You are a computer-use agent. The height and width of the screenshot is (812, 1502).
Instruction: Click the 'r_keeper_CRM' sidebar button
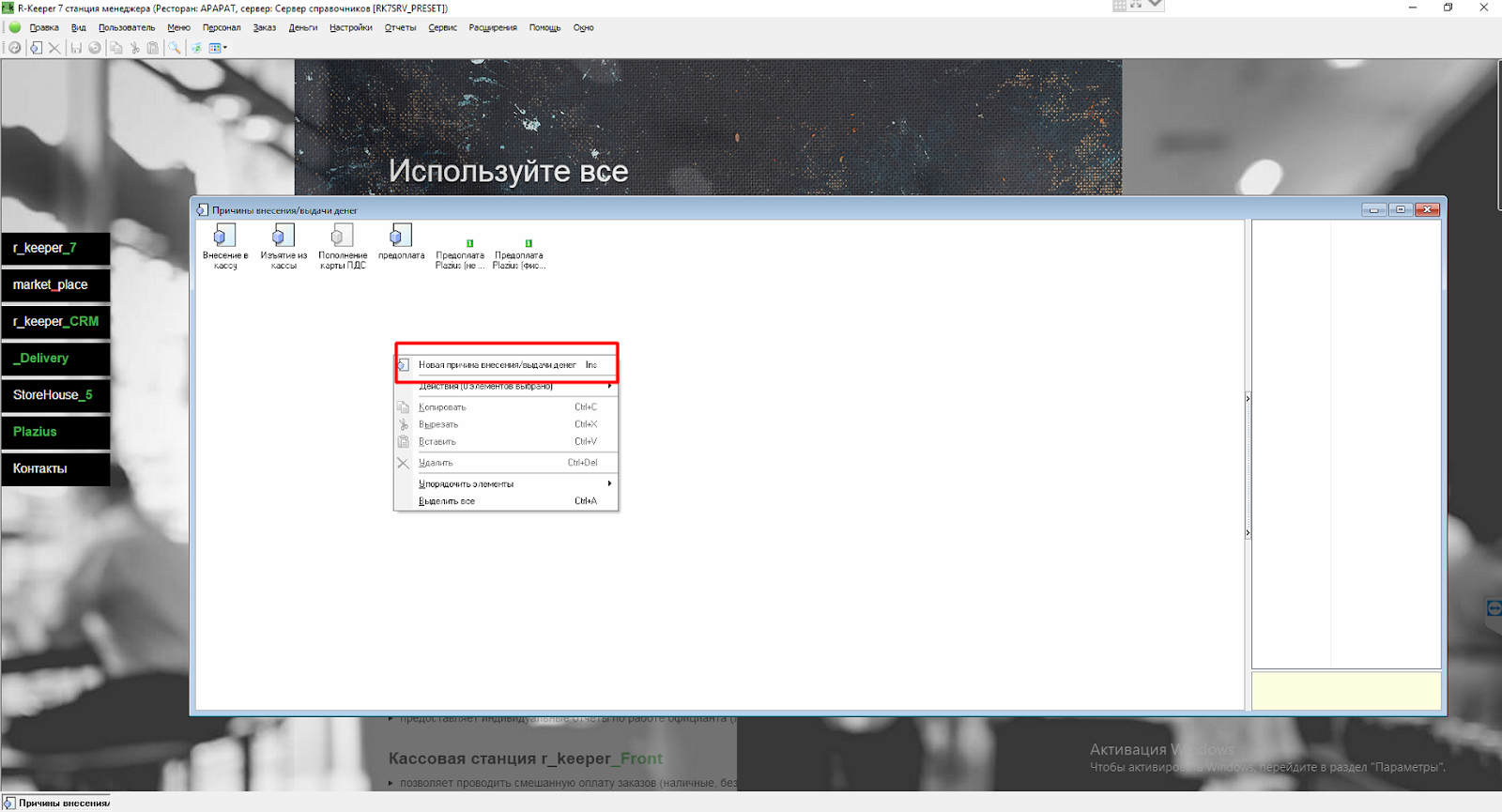pyautogui.click(x=55, y=321)
